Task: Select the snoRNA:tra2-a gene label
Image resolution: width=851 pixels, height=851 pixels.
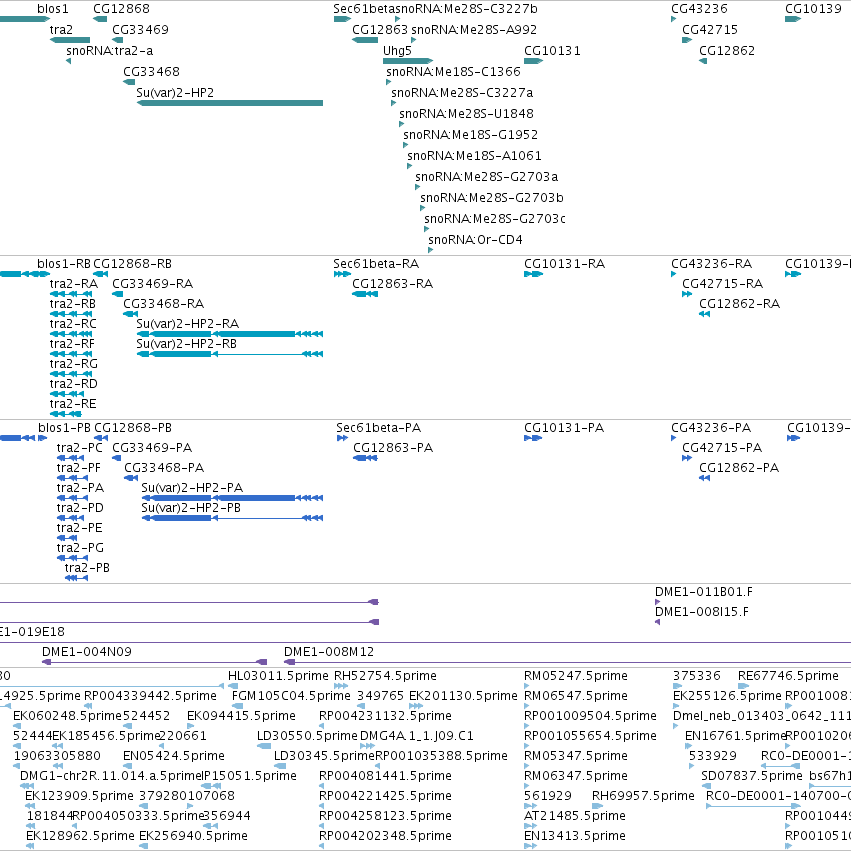Action: pyautogui.click(x=110, y=51)
